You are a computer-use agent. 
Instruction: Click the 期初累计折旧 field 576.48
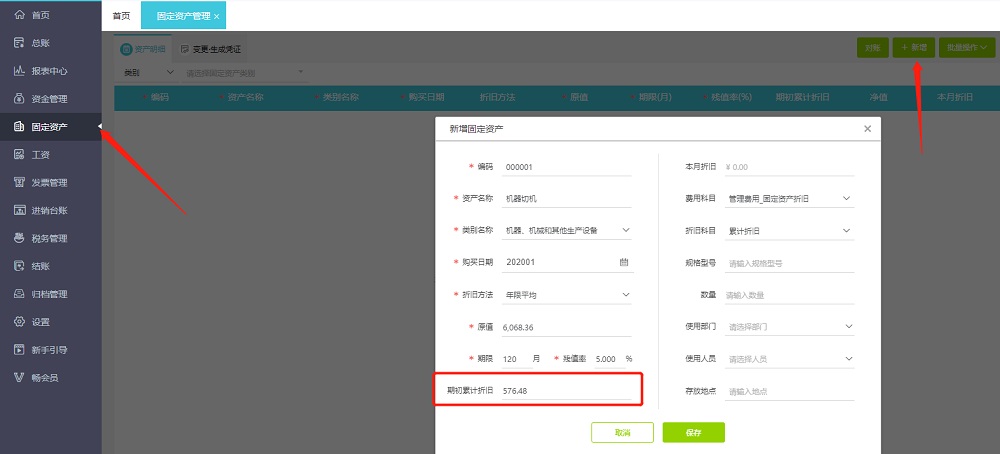(566, 391)
